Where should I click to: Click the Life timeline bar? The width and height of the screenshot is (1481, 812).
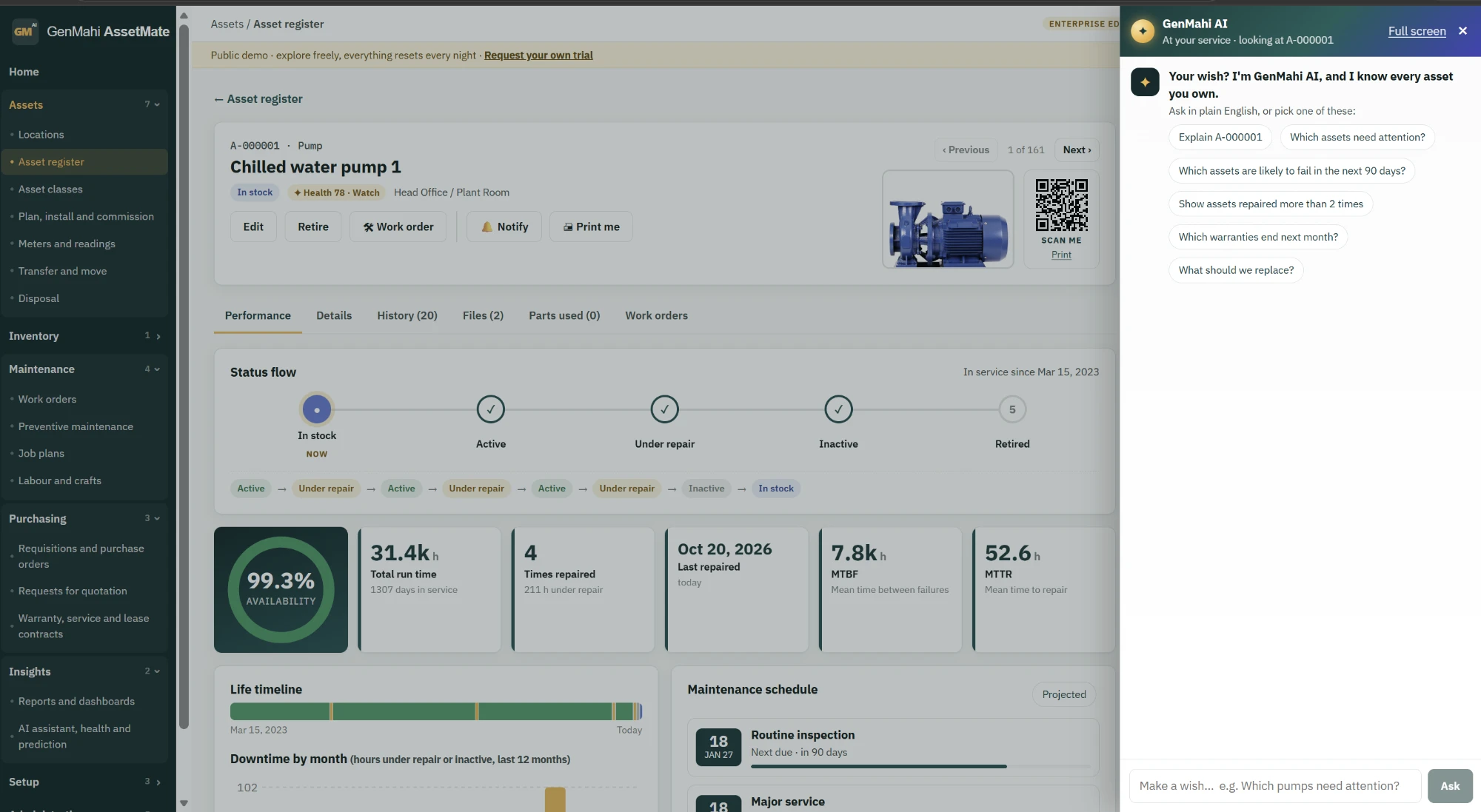click(x=436, y=711)
